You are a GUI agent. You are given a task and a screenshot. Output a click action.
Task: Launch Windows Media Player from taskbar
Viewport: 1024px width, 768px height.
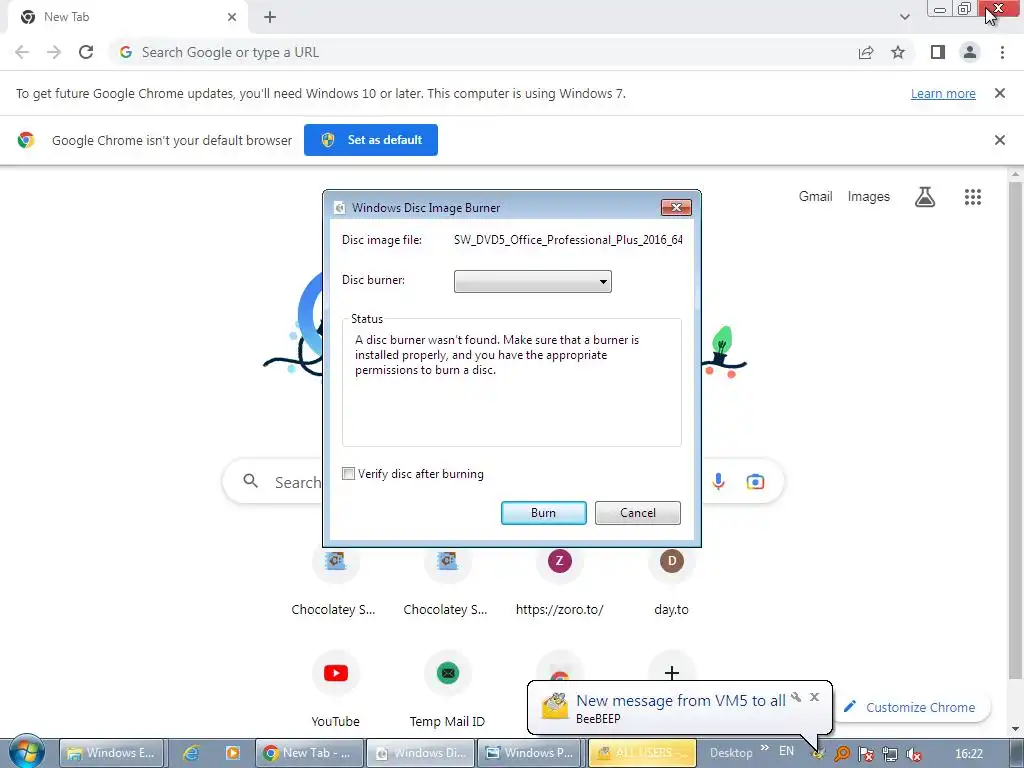pyautogui.click(x=232, y=753)
